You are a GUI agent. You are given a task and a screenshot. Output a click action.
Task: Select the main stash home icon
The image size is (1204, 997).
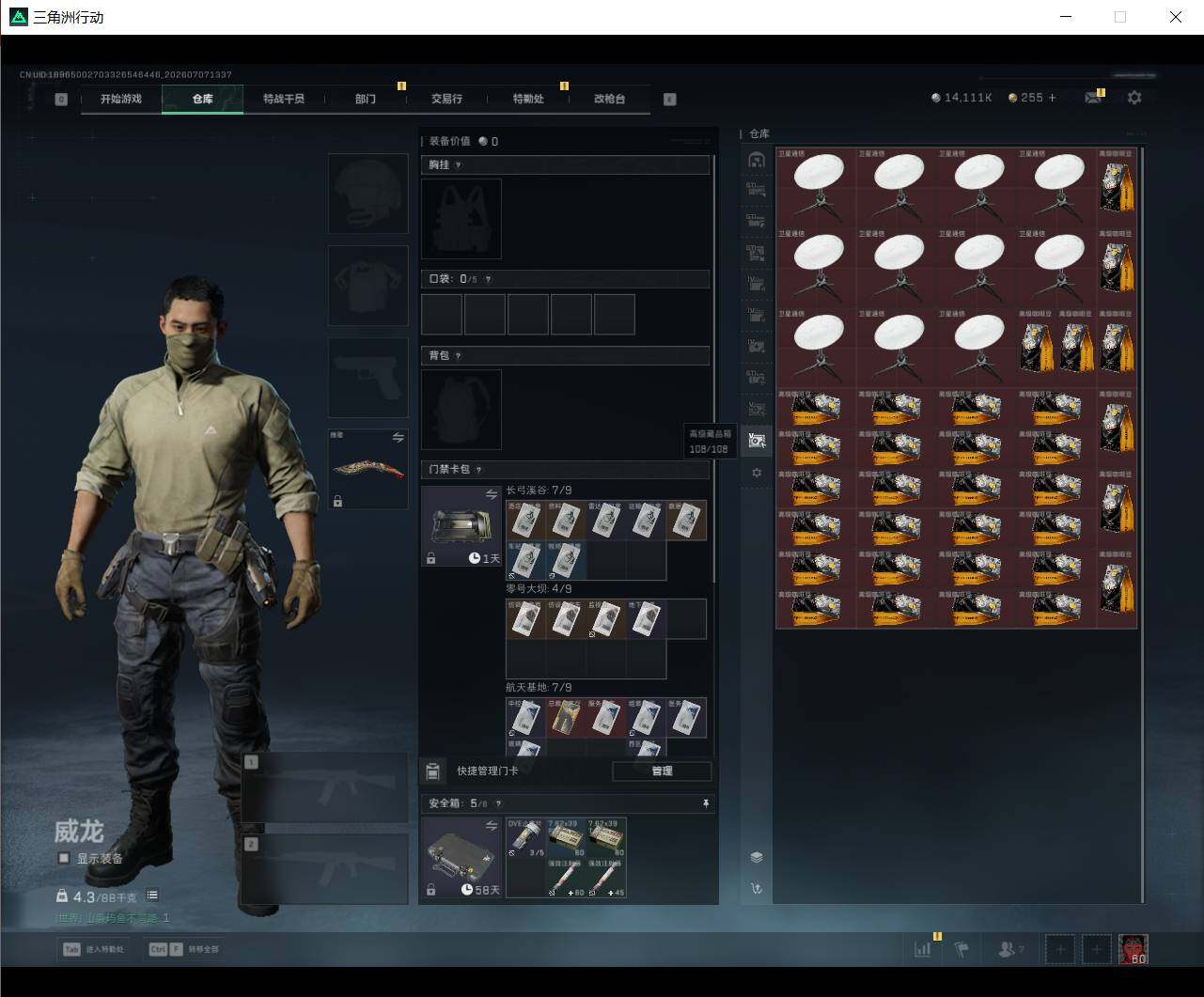tap(757, 160)
